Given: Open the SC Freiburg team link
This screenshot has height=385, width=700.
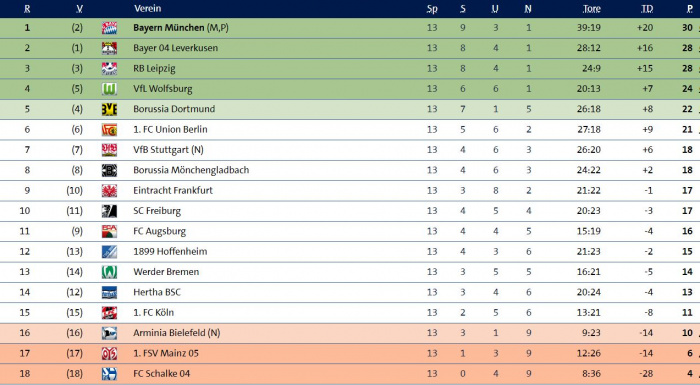Looking at the screenshot, I should coord(157,211).
